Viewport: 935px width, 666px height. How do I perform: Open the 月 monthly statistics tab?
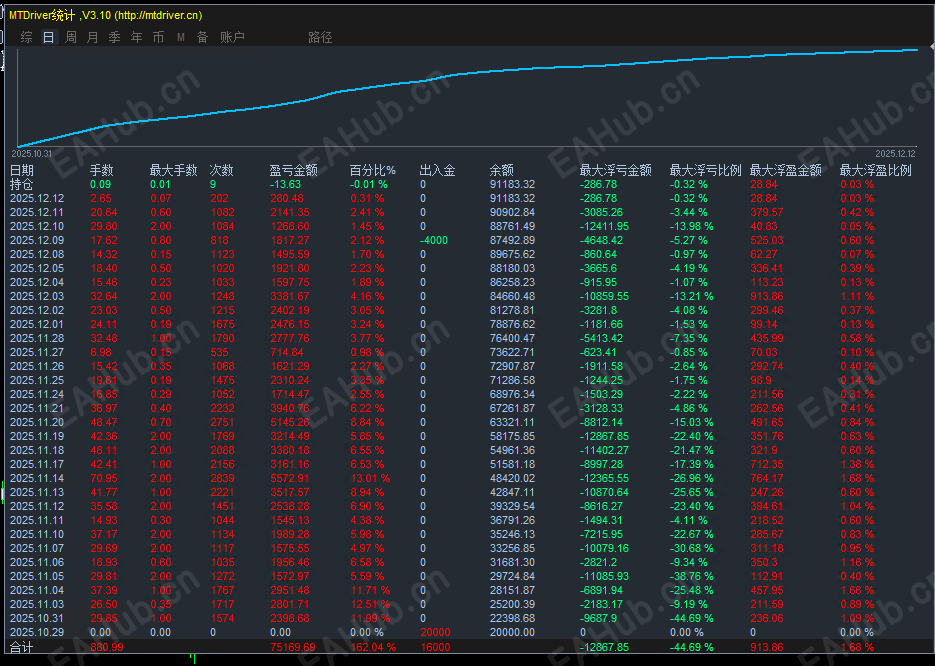click(92, 38)
